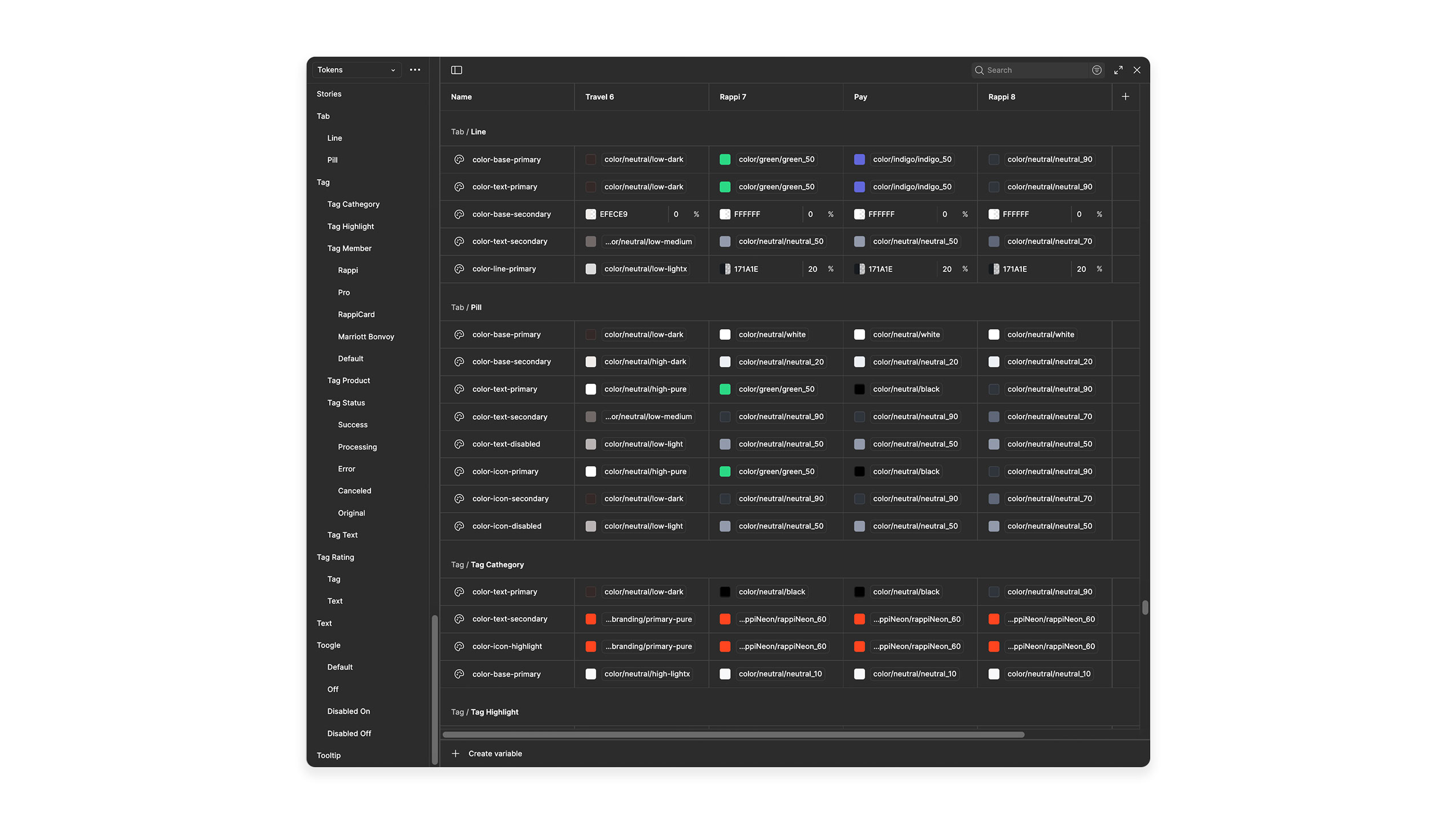Click the Pay green_50 value for color-text-primary

point(776,187)
